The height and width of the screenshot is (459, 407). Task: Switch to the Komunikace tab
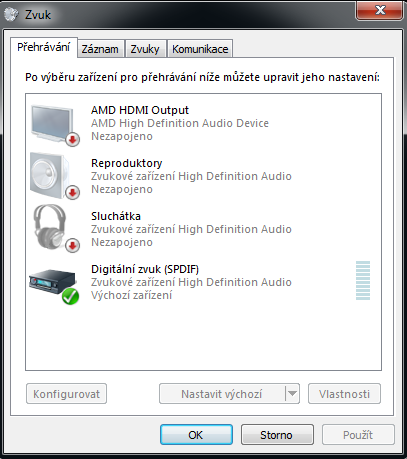coord(200,49)
